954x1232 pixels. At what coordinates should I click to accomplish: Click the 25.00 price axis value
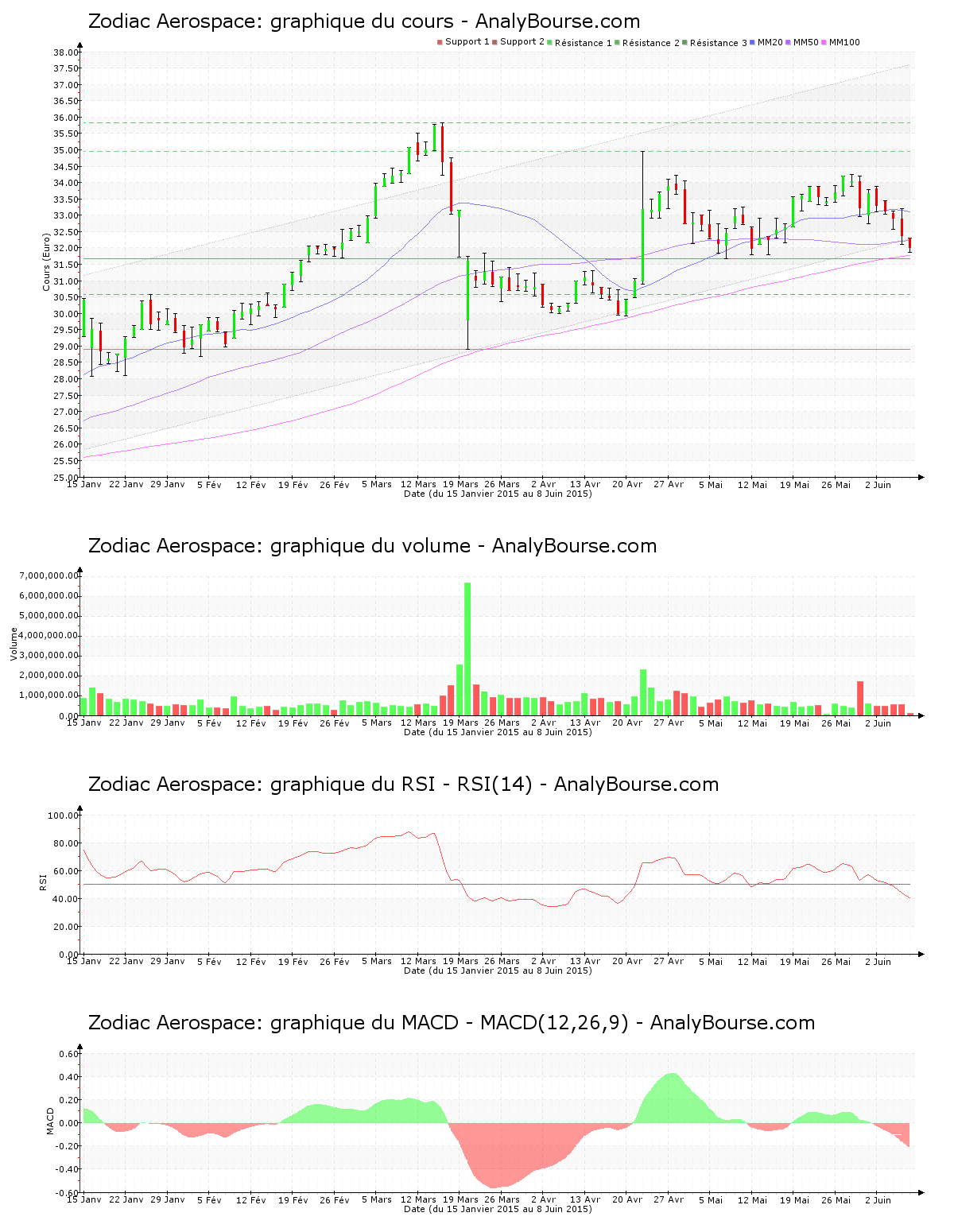coord(66,477)
